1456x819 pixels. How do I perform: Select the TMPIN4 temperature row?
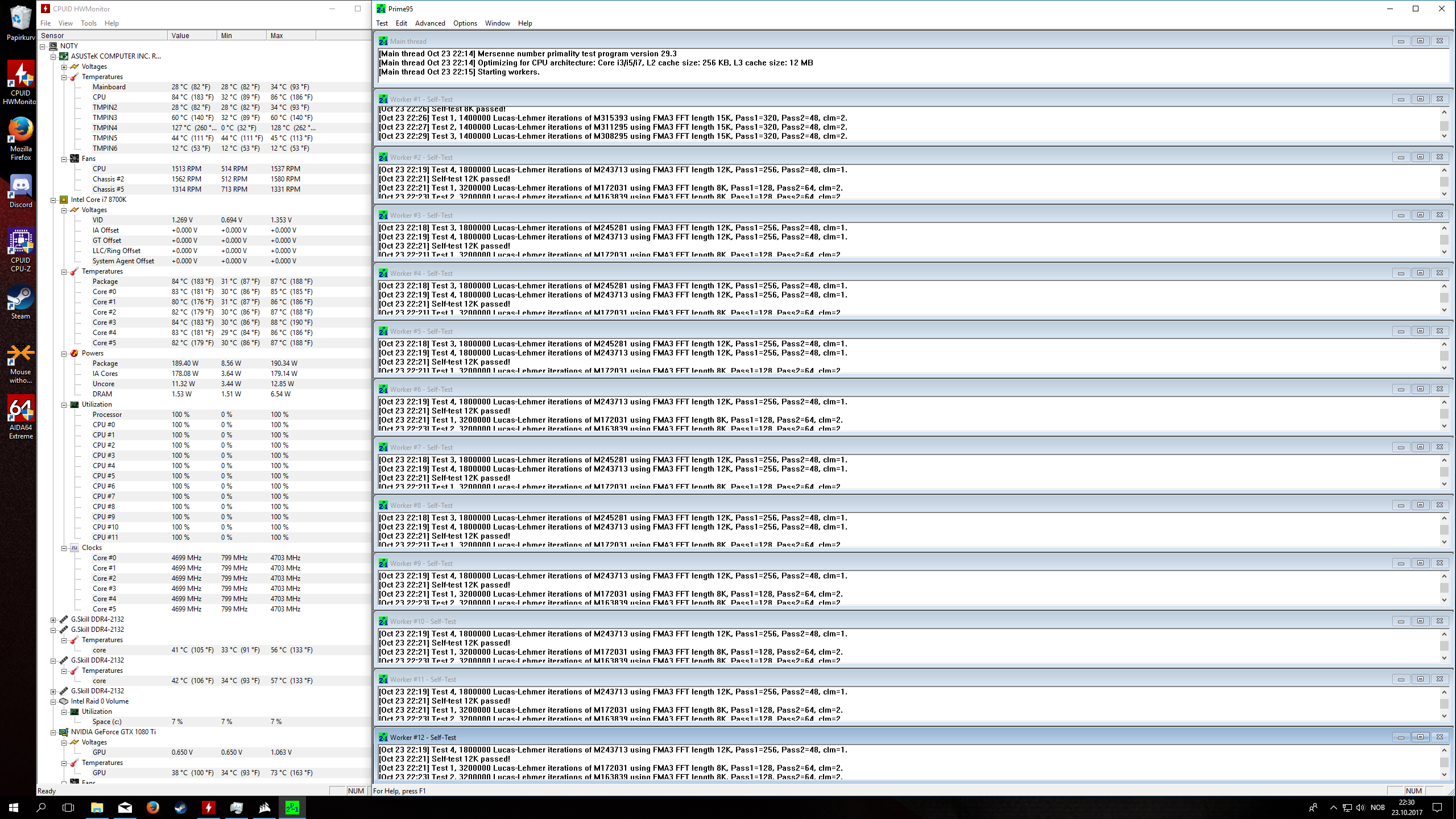[x=204, y=128]
